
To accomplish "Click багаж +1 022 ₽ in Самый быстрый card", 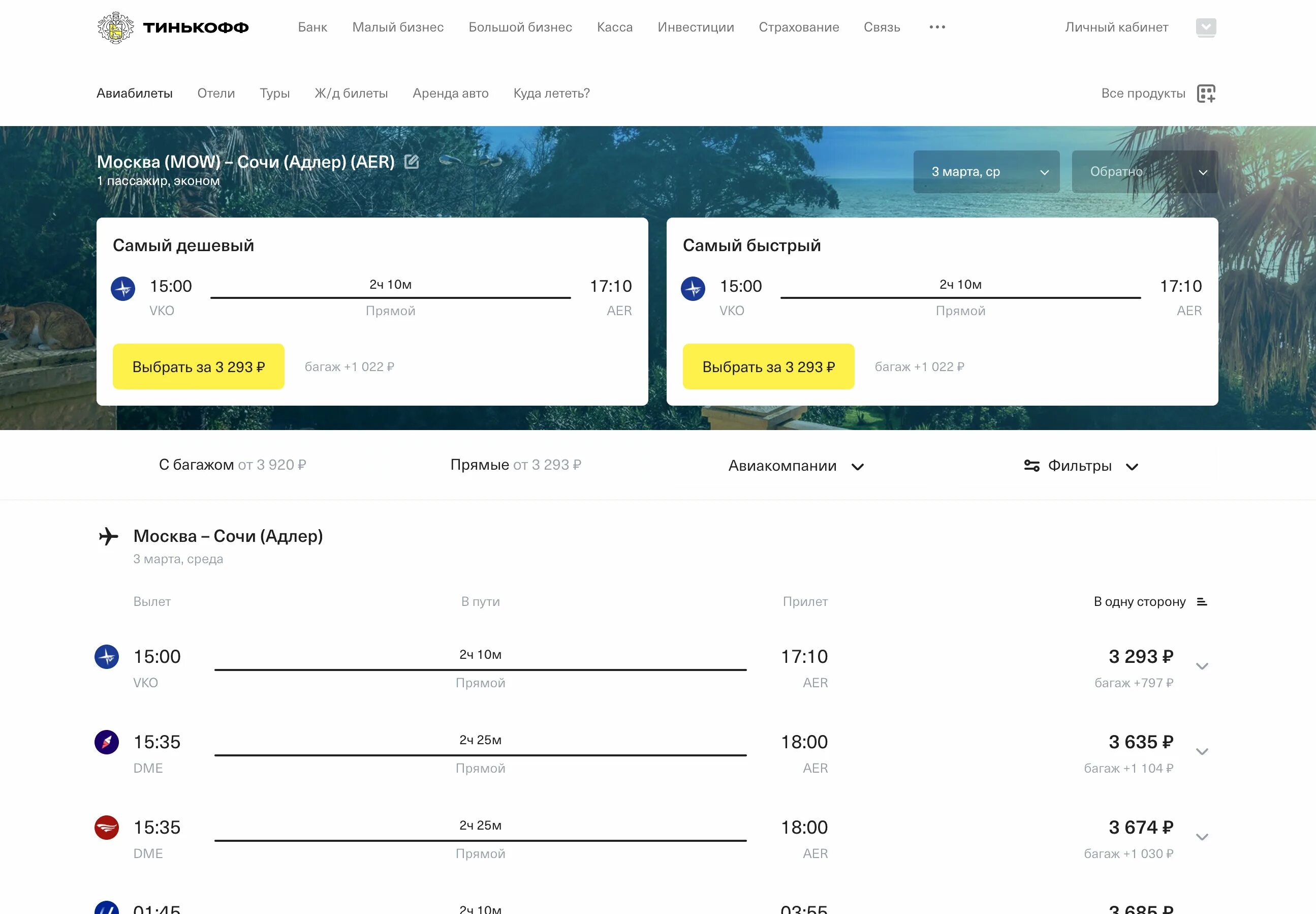I will (919, 367).
